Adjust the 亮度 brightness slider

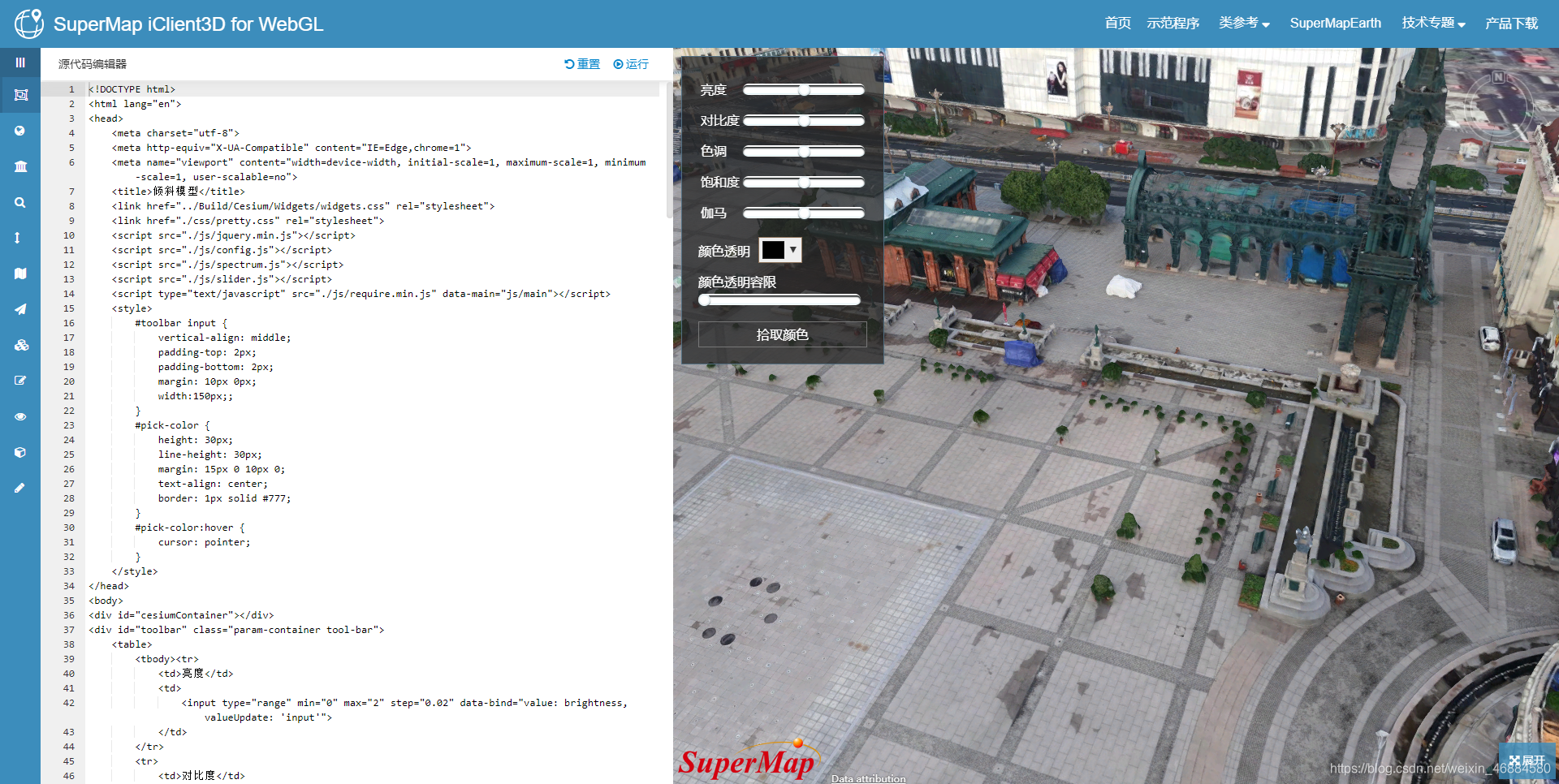(804, 90)
